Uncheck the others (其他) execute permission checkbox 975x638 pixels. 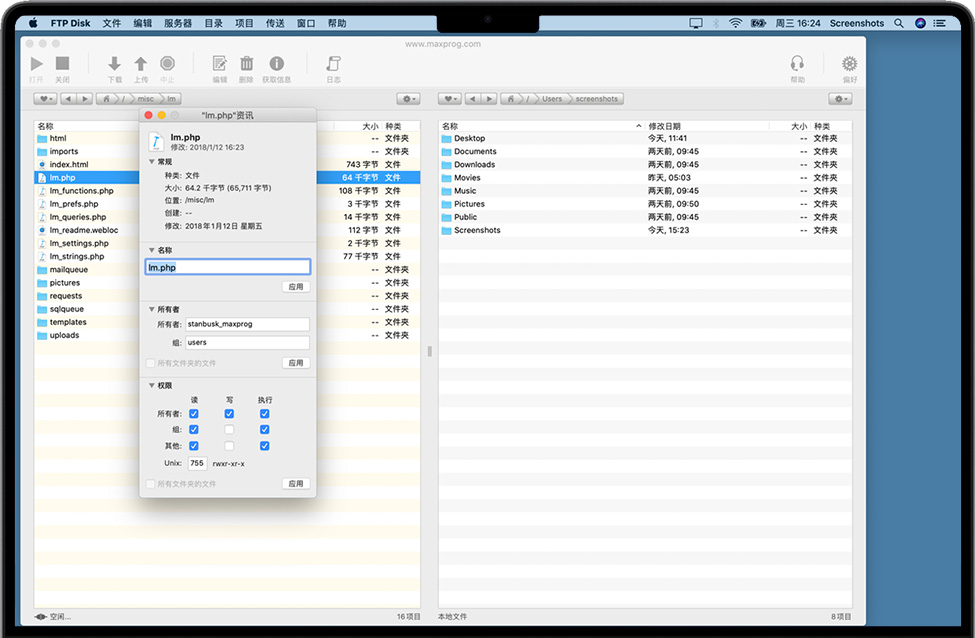coord(265,446)
